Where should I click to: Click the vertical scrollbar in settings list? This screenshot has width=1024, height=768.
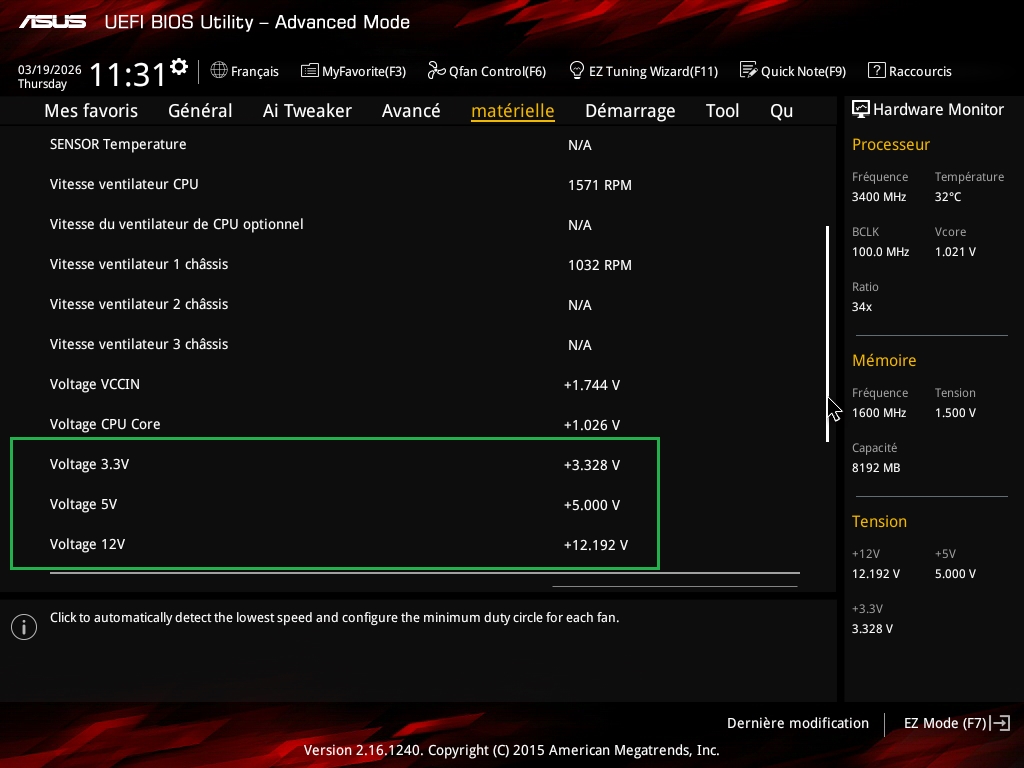pos(827,333)
